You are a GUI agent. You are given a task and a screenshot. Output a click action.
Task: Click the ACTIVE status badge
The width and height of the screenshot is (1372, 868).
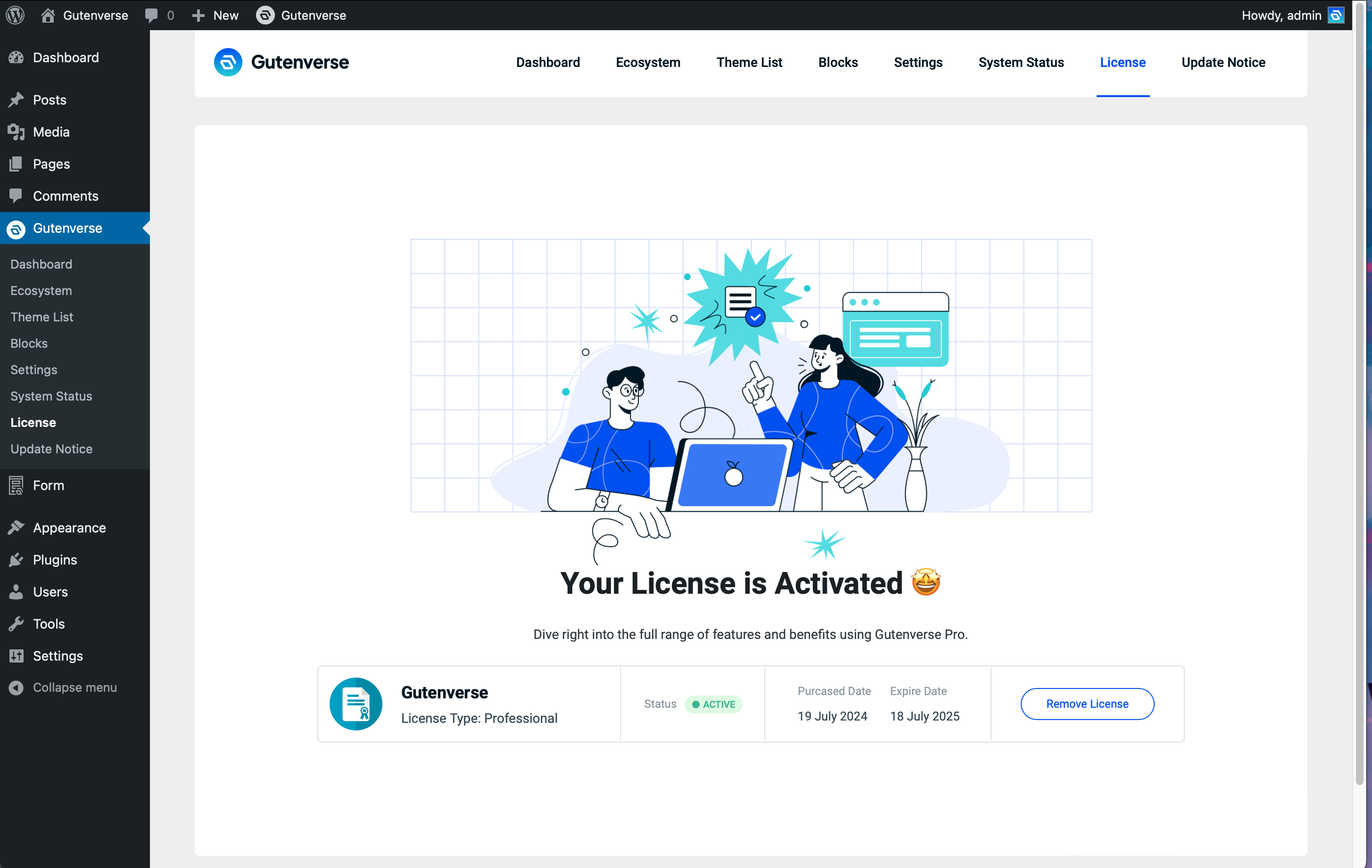click(713, 704)
